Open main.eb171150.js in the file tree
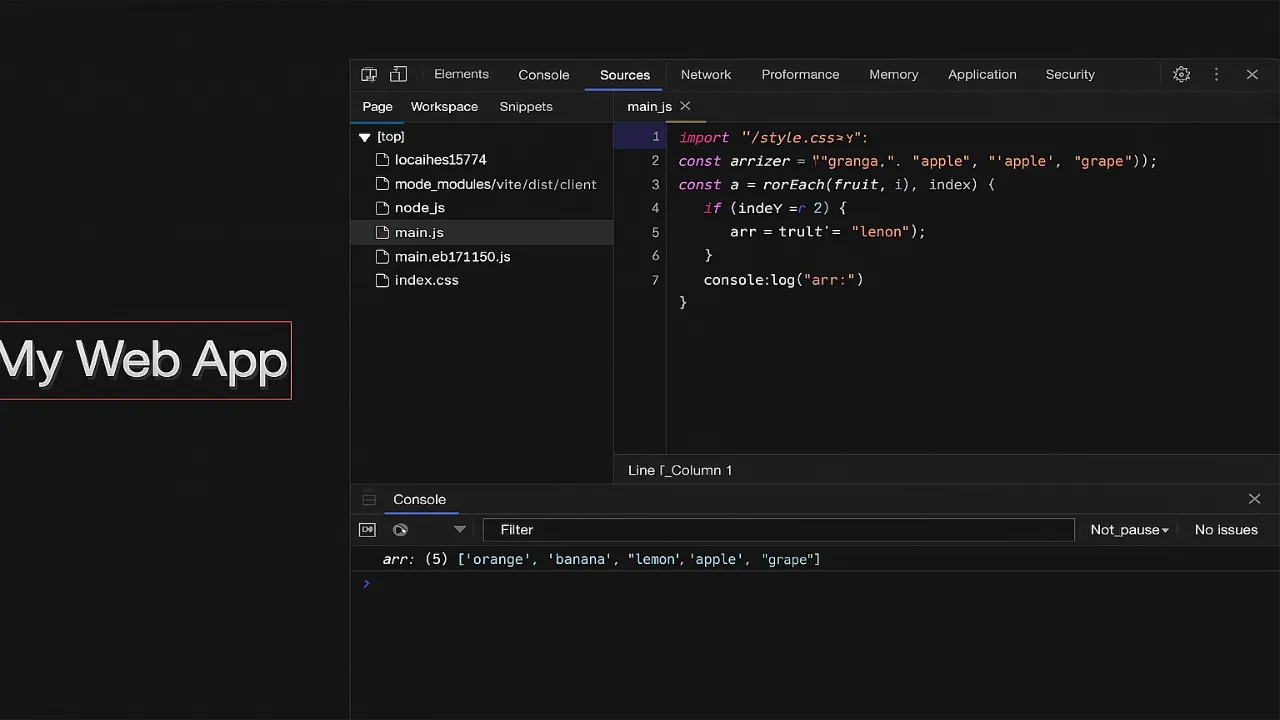1280x720 pixels. pyautogui.click(x=452, y=257)
